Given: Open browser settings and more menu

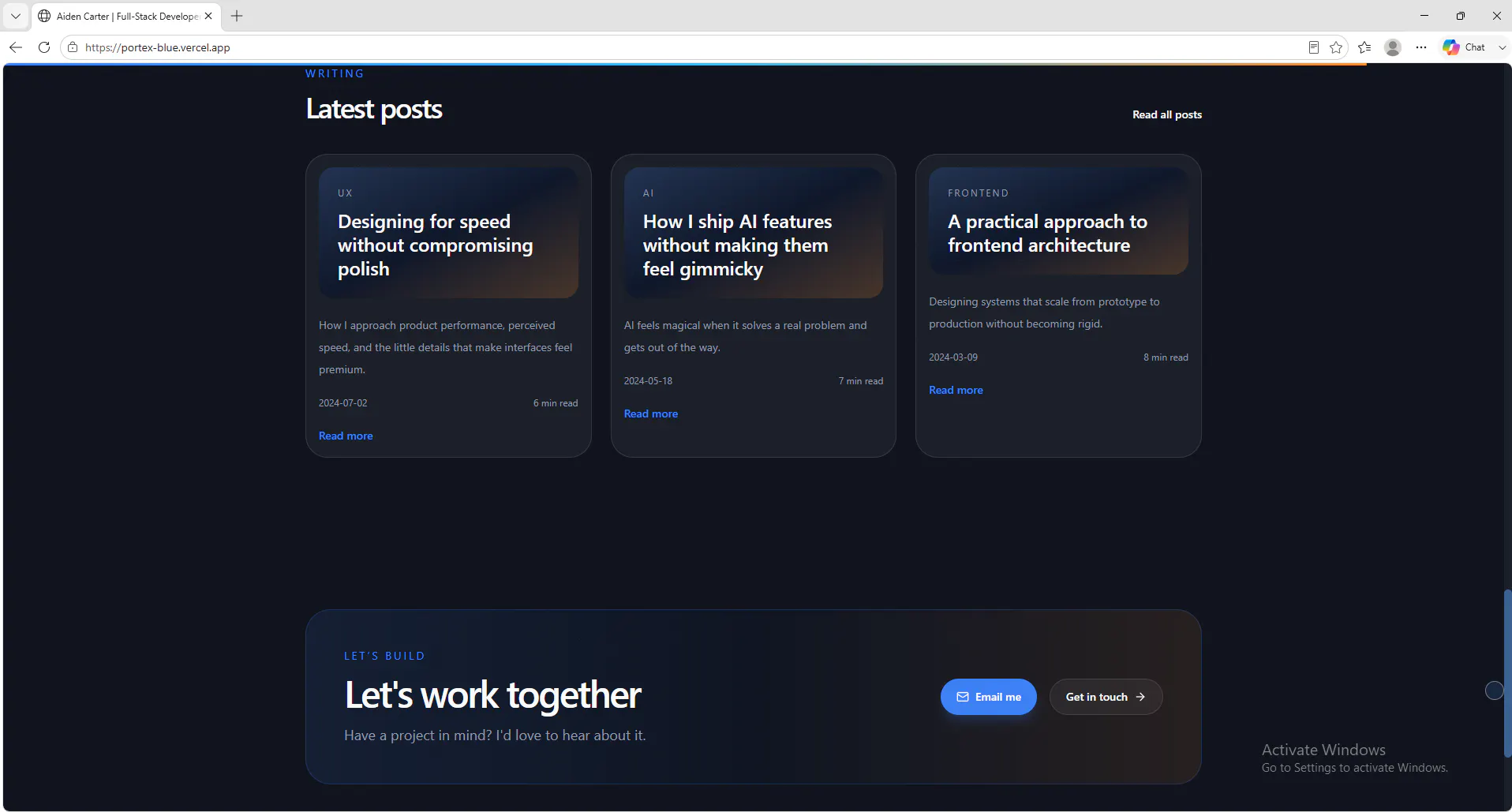Looking at the screenshot, I should (1421, 47).
